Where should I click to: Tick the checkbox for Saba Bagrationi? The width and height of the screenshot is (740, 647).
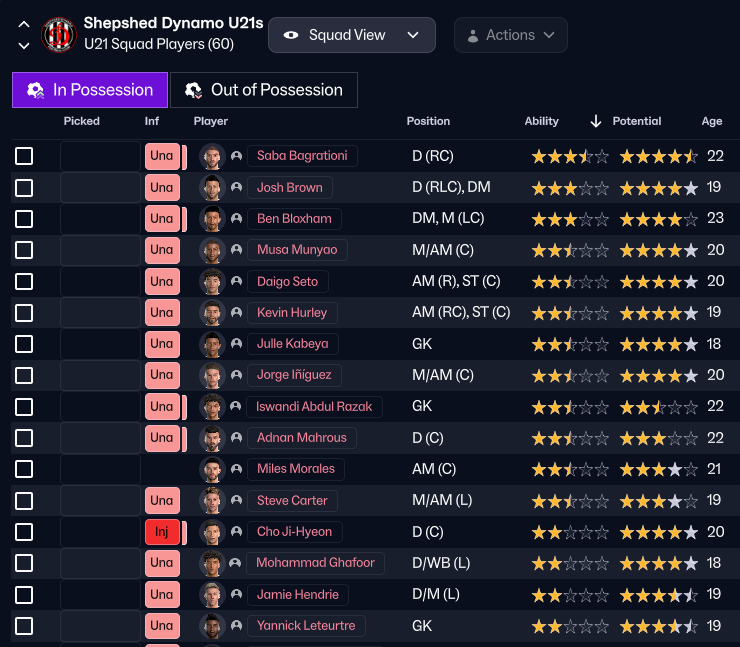pos(24,156)
